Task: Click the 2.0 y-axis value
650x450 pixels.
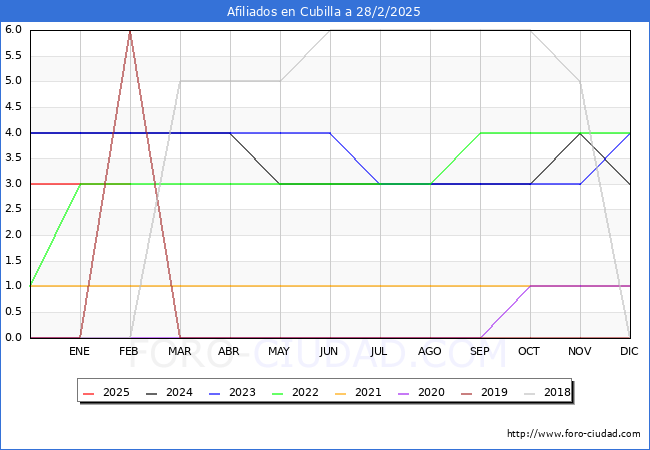Action: tap(13, 235)
